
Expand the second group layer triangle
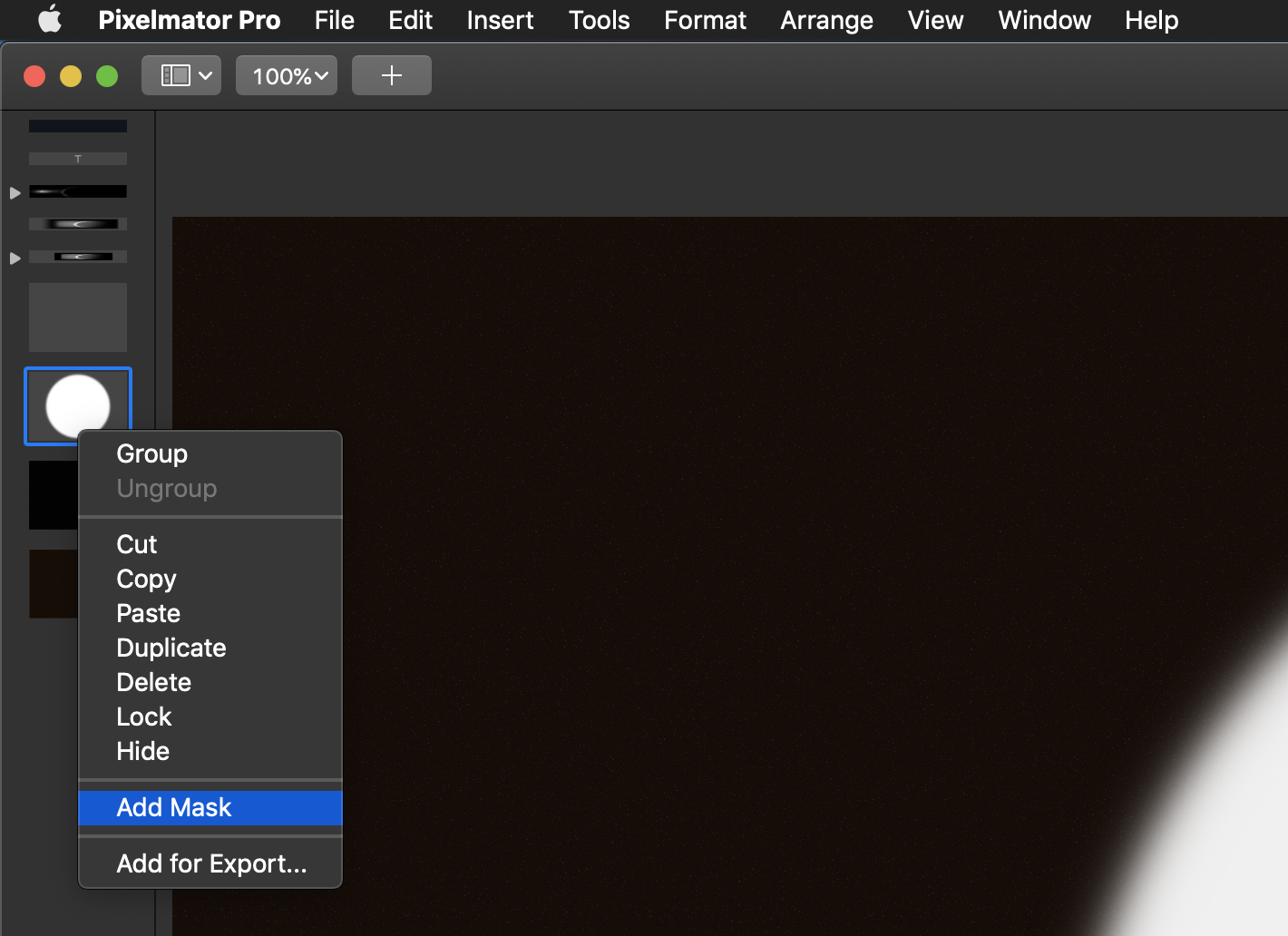[x=15, y=258]
